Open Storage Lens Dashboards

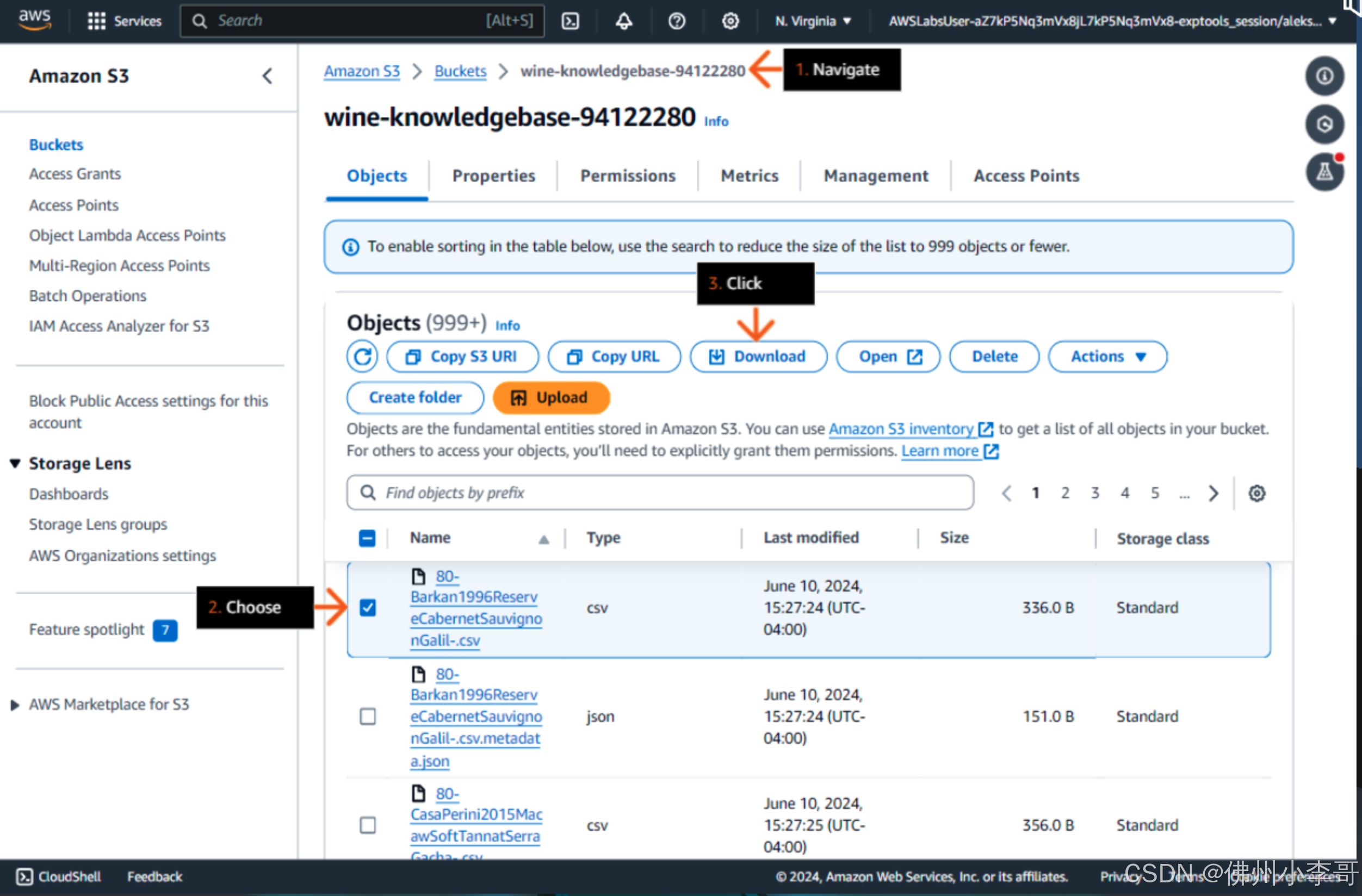click(69, 493)
